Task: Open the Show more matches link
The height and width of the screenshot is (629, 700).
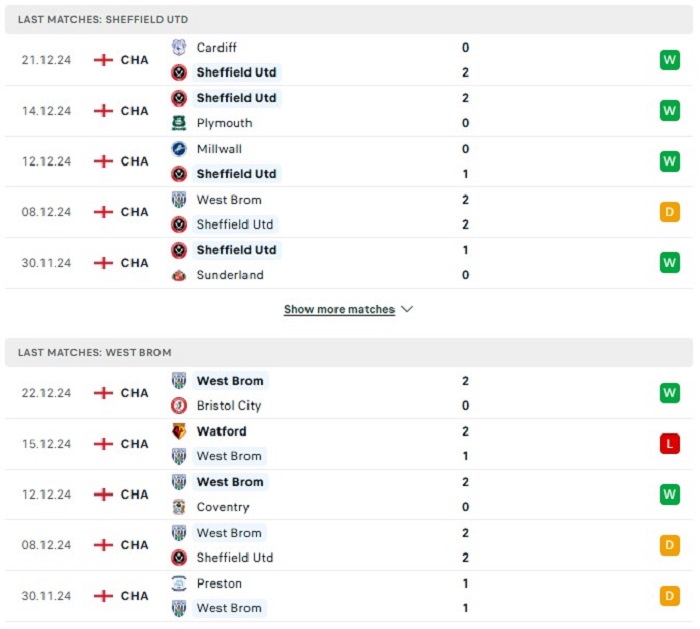Action: click(339, 309)
